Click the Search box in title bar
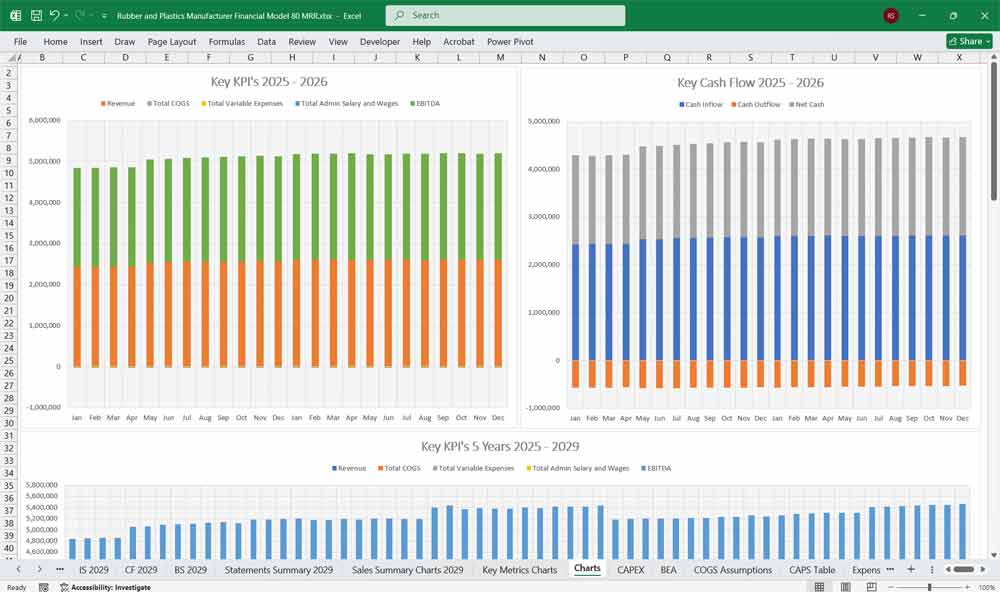This screenshot has height=592, width=1000. click(505, 16)
